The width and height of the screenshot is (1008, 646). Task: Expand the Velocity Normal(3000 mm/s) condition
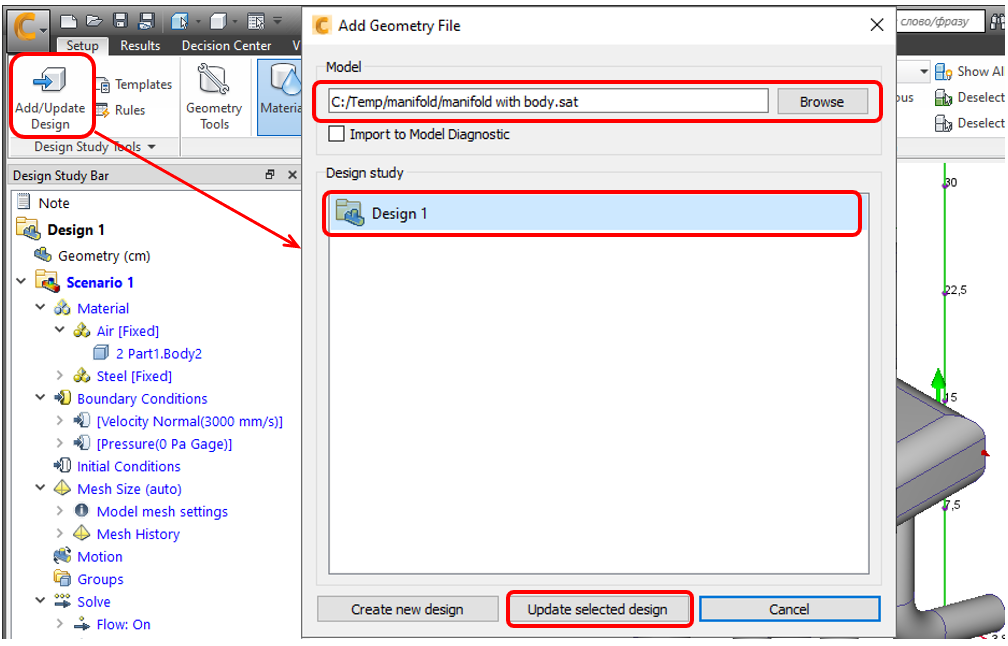point(60,420)
